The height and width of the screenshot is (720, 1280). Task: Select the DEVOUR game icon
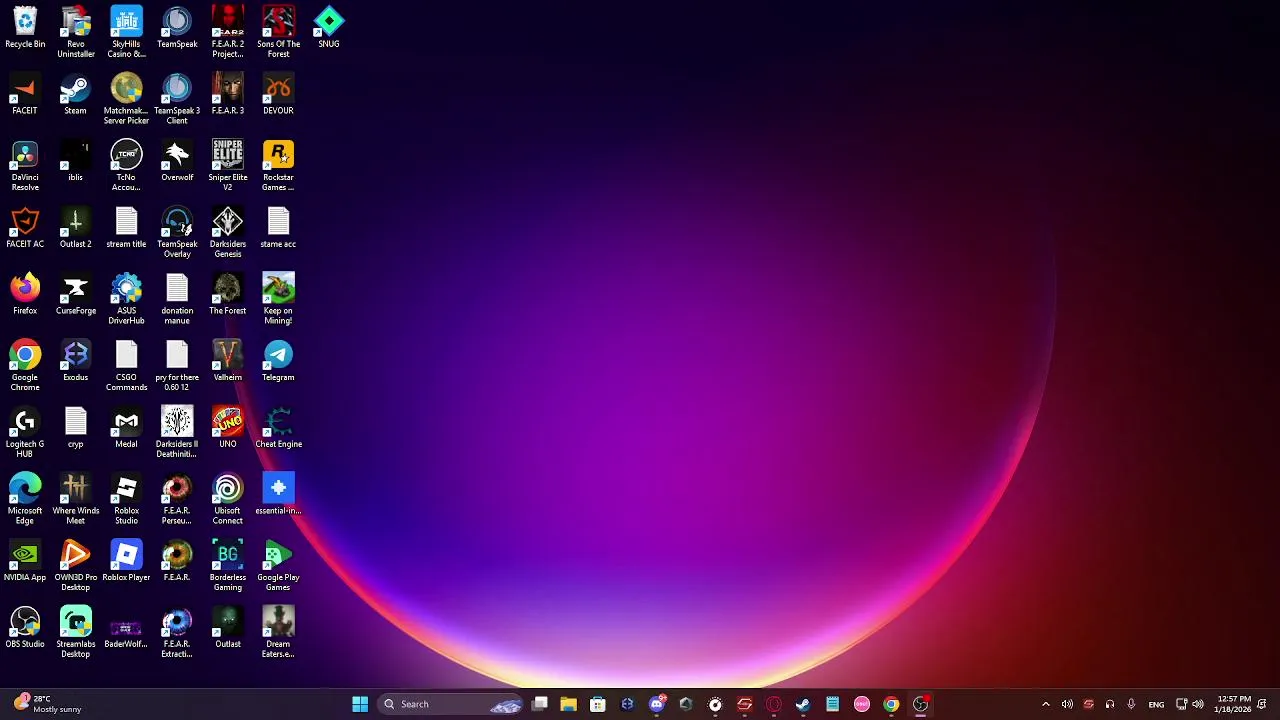278,95
